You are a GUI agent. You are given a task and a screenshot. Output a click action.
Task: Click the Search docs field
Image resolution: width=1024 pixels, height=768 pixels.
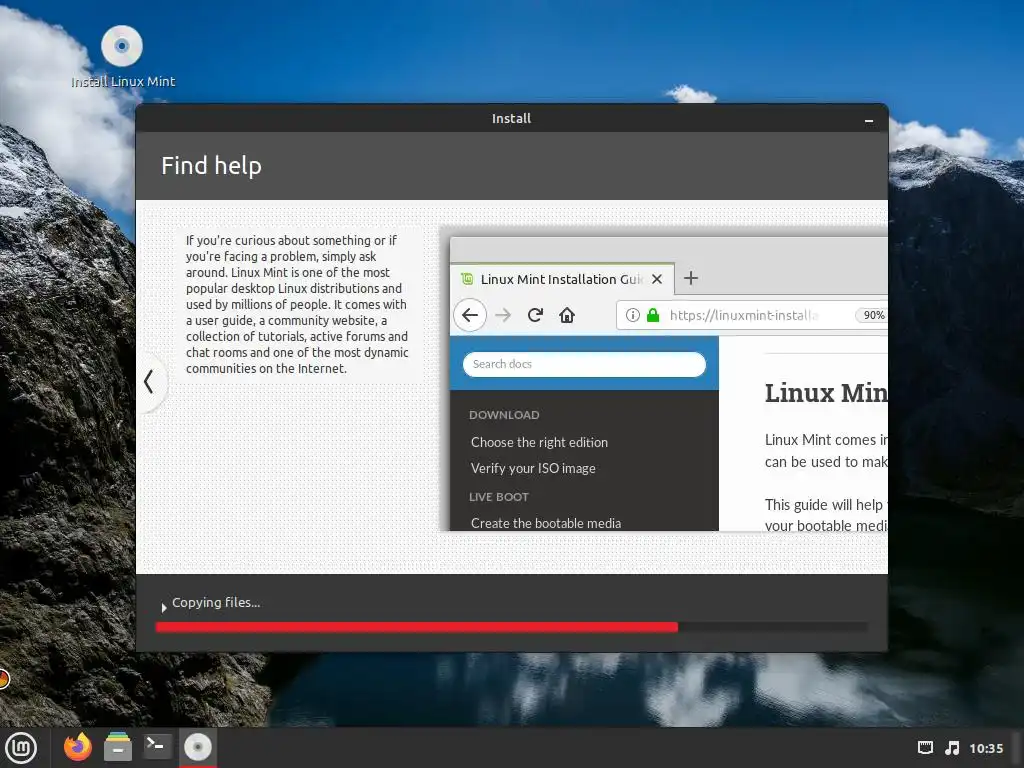pos(584,364)
